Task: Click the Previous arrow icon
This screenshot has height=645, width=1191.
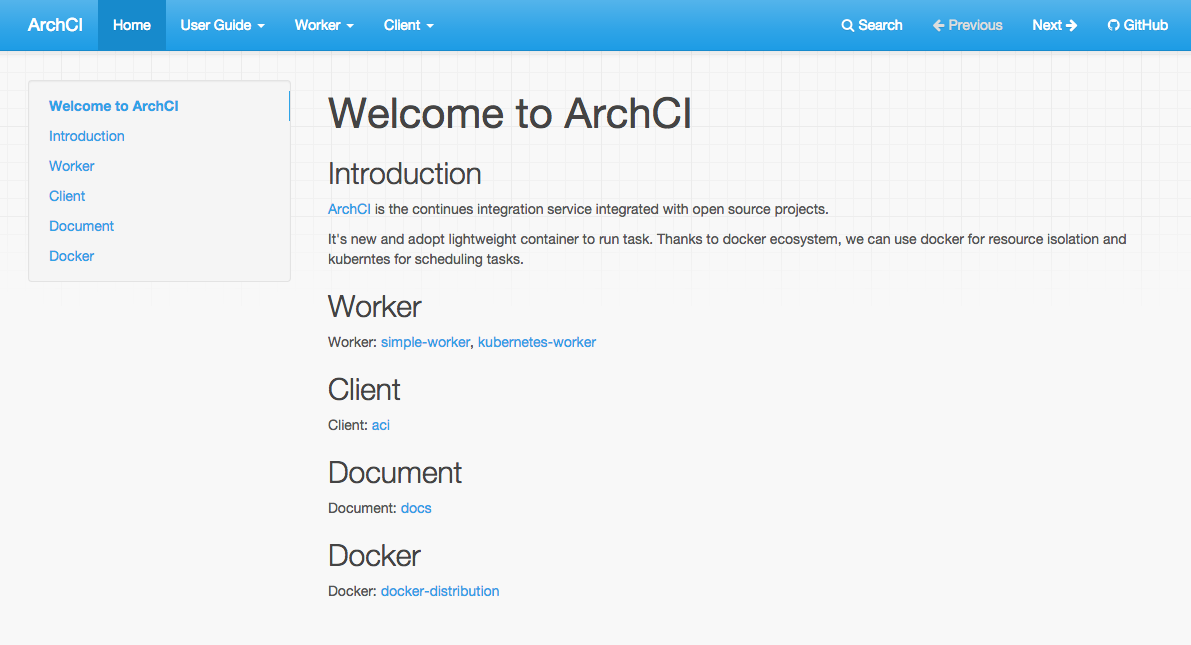Action: coord(939,25)
